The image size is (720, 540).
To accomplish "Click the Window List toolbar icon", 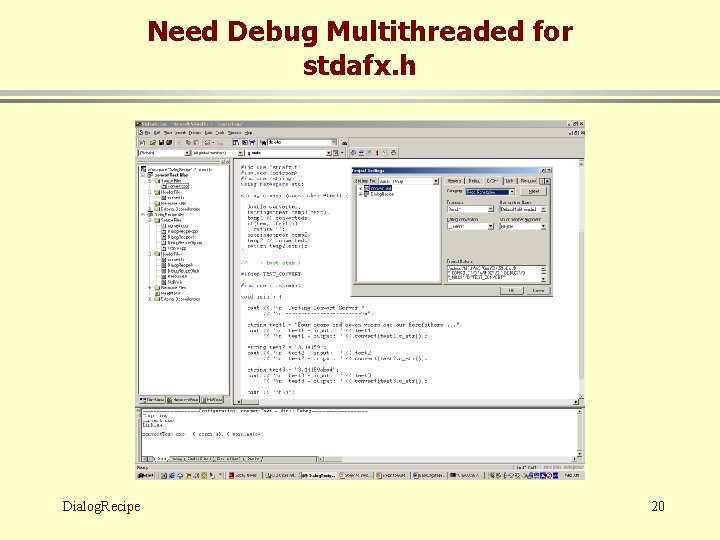I will tap(252, 142).
